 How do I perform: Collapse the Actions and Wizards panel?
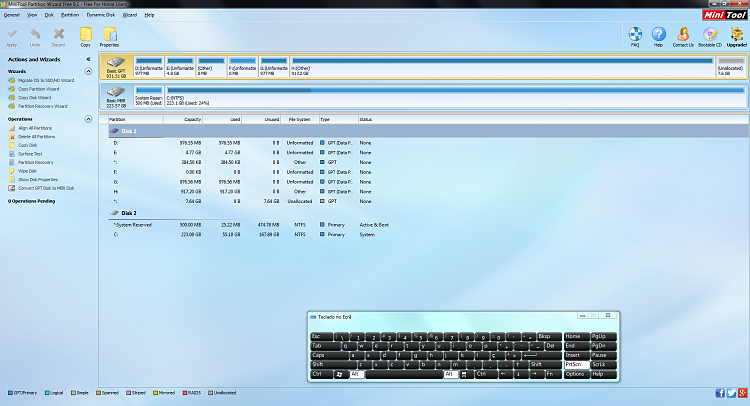[x=88, y=59]
